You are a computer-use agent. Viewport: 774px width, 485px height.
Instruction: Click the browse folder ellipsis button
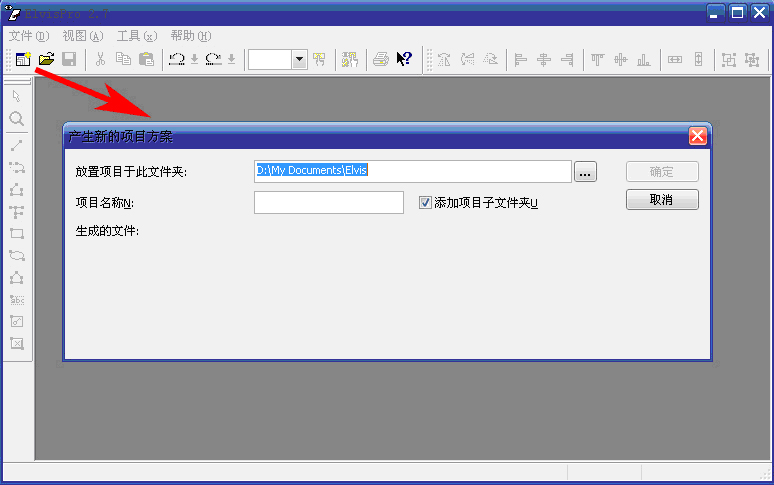point(586,172)
